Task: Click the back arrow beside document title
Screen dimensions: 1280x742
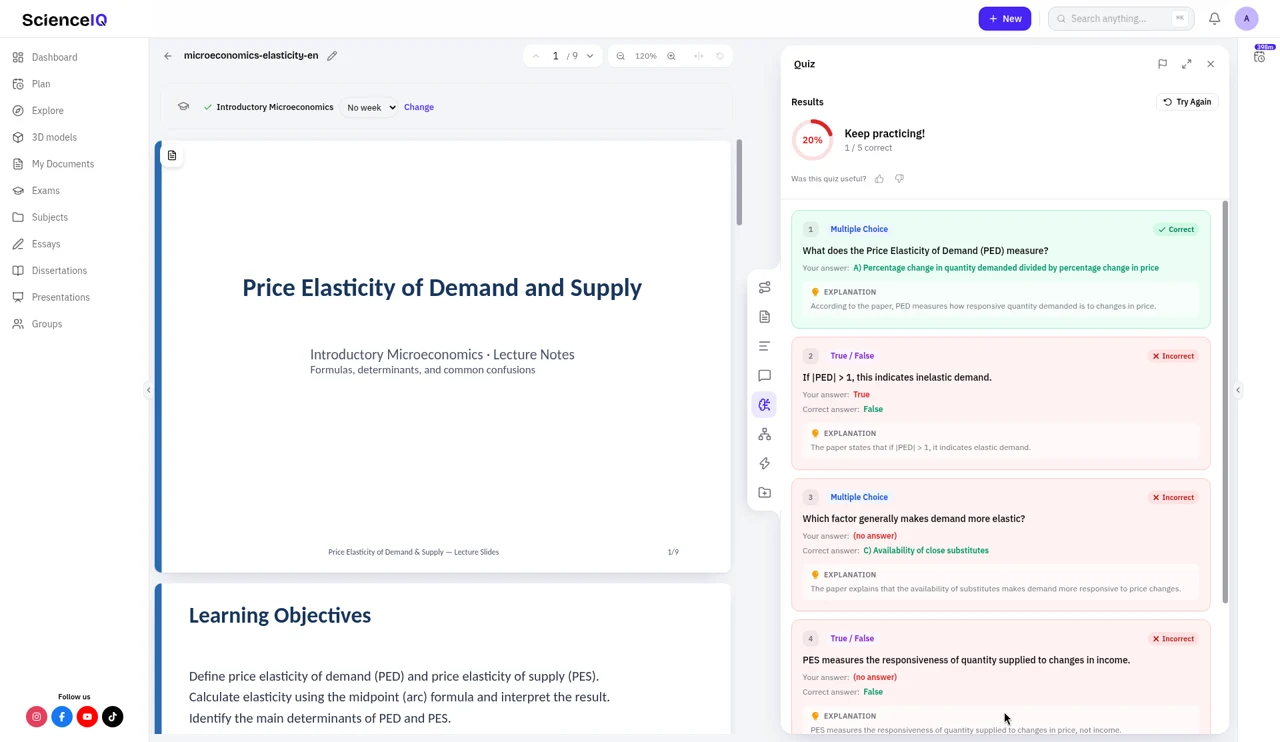Action: pyautogui.click(x=168, y=56)
